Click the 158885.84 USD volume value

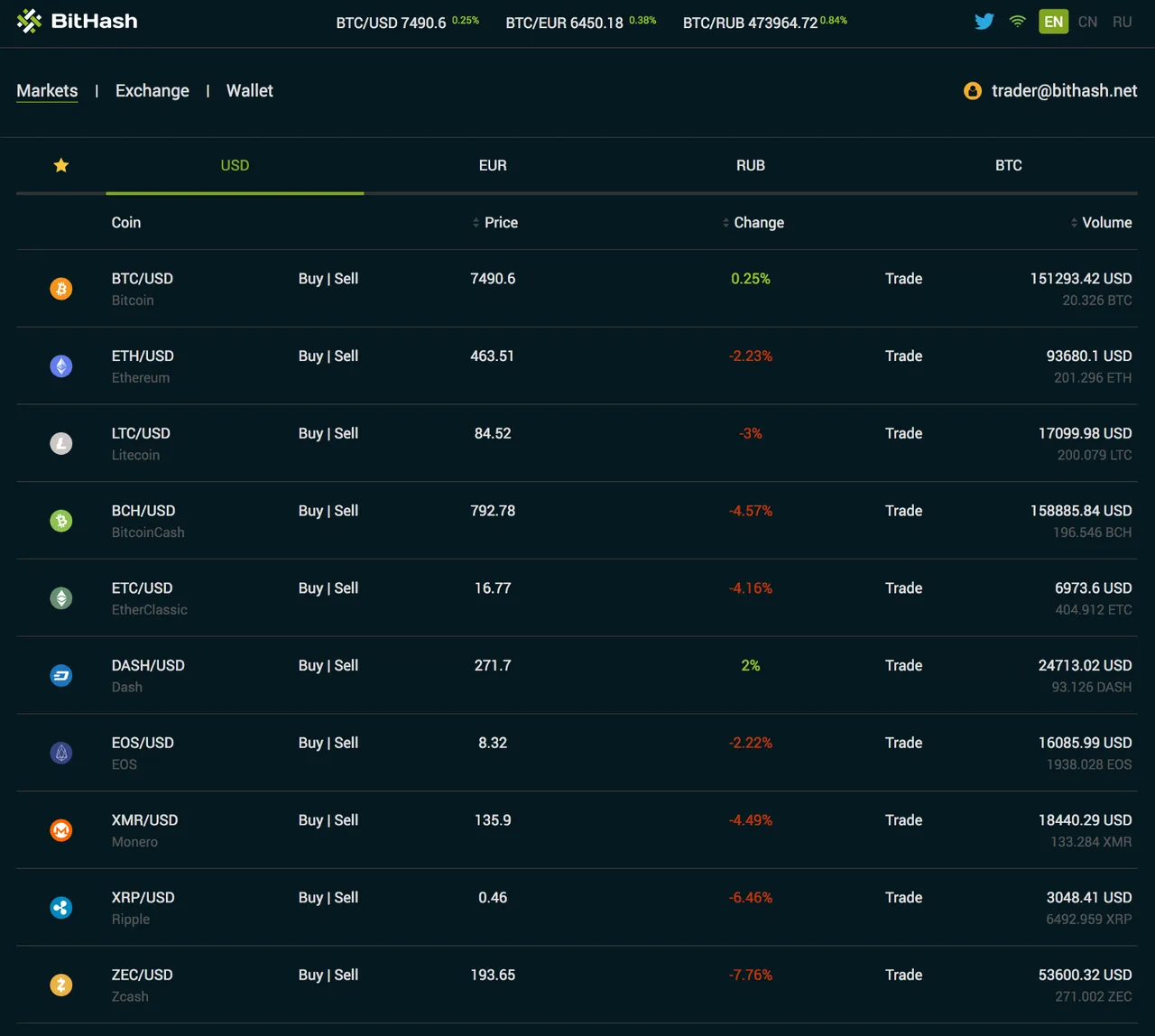[x=1081, y=511]
